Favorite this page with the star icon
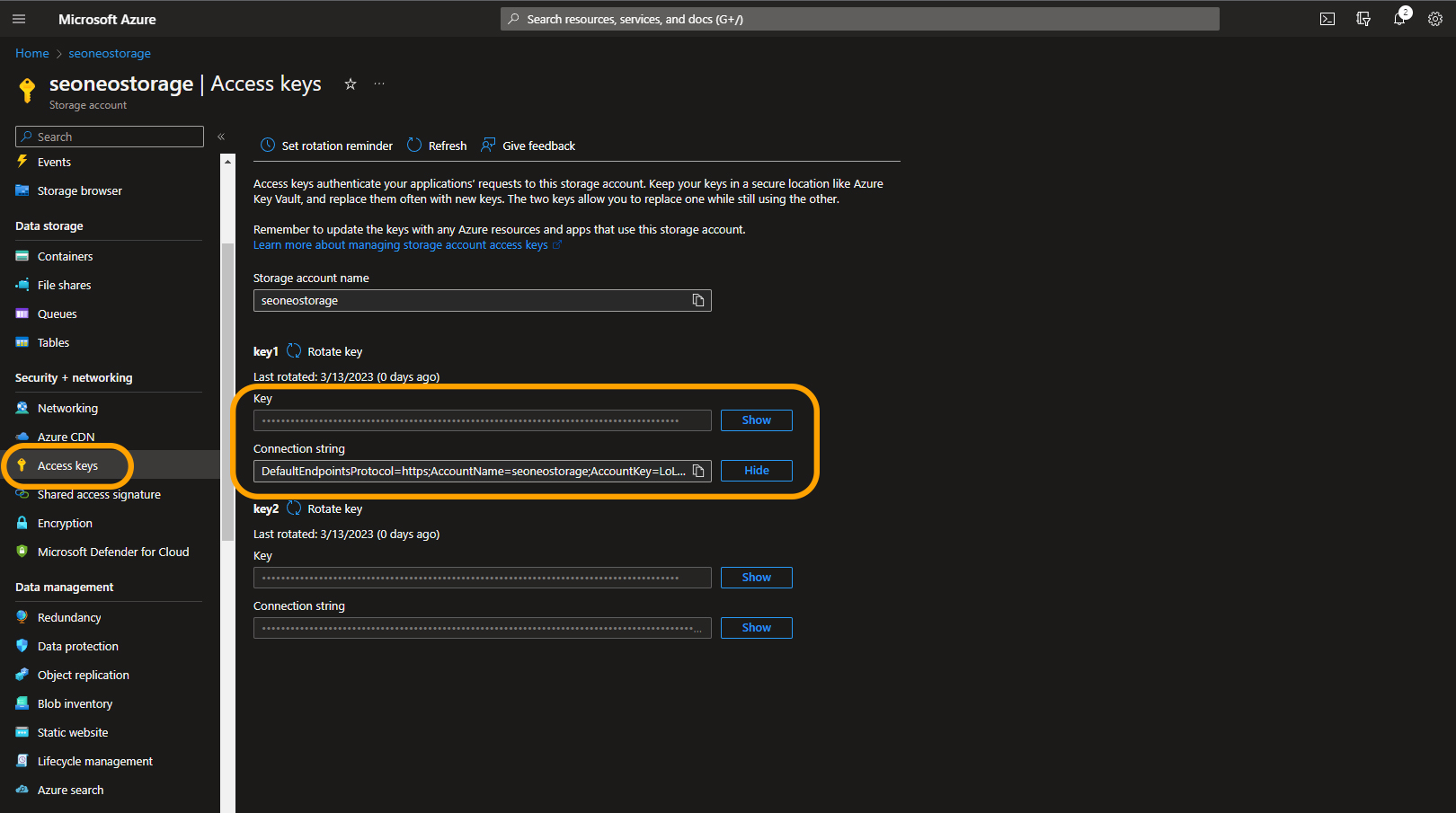1456x813 pixels. (351, 84)
